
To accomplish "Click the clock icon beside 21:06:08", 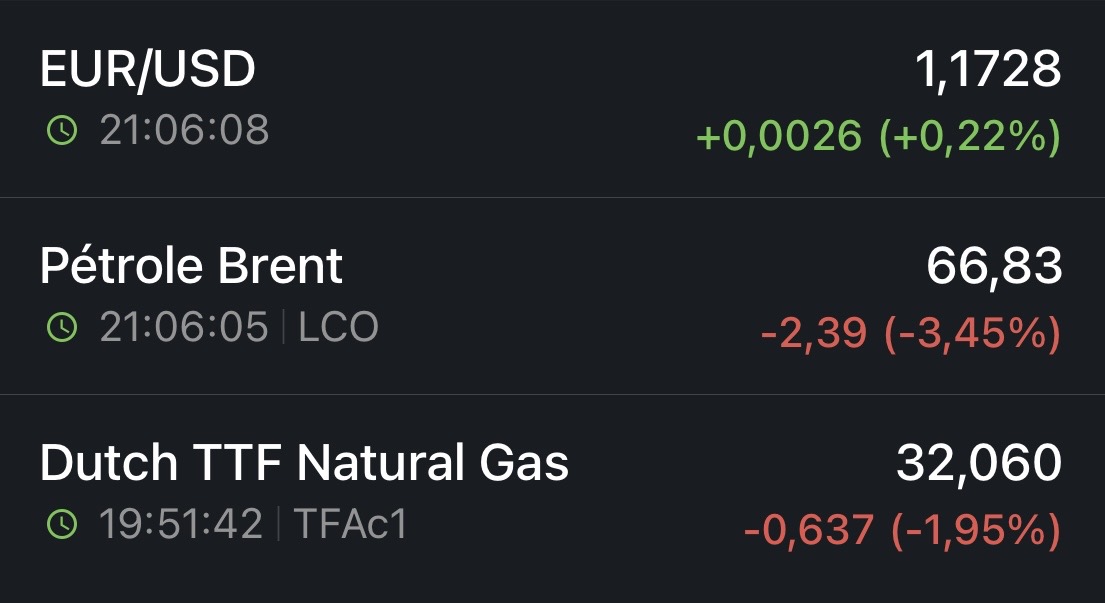I will click(x=62, y=130).
